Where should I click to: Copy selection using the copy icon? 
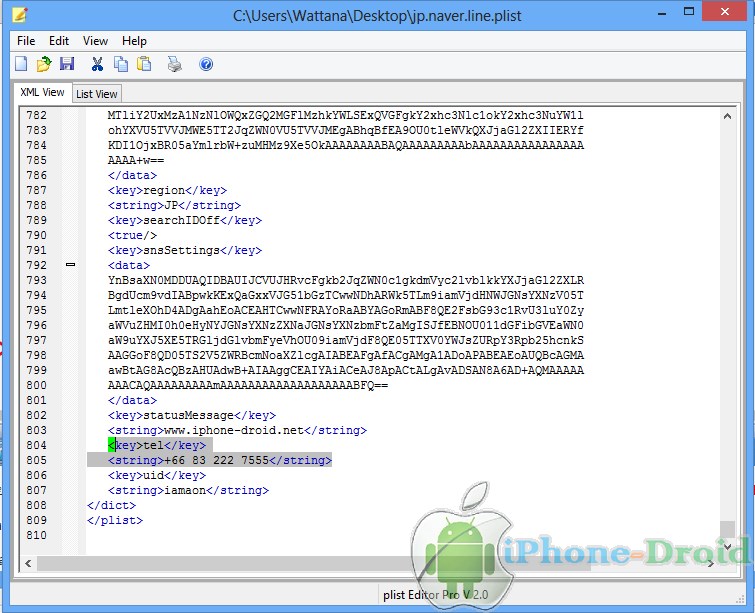pos(121,64)
